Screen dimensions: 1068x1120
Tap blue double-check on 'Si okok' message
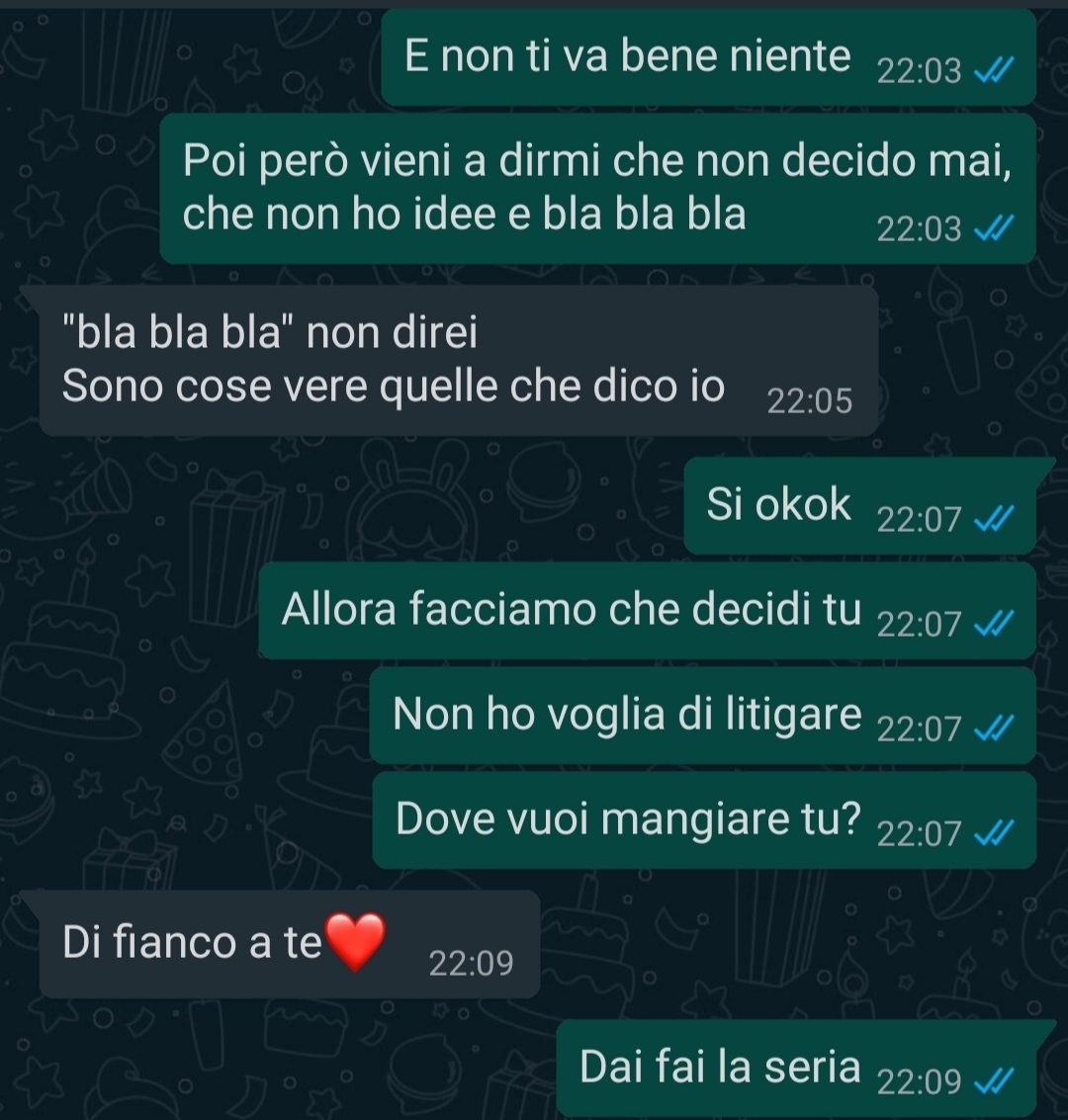(x=995, y=519)
